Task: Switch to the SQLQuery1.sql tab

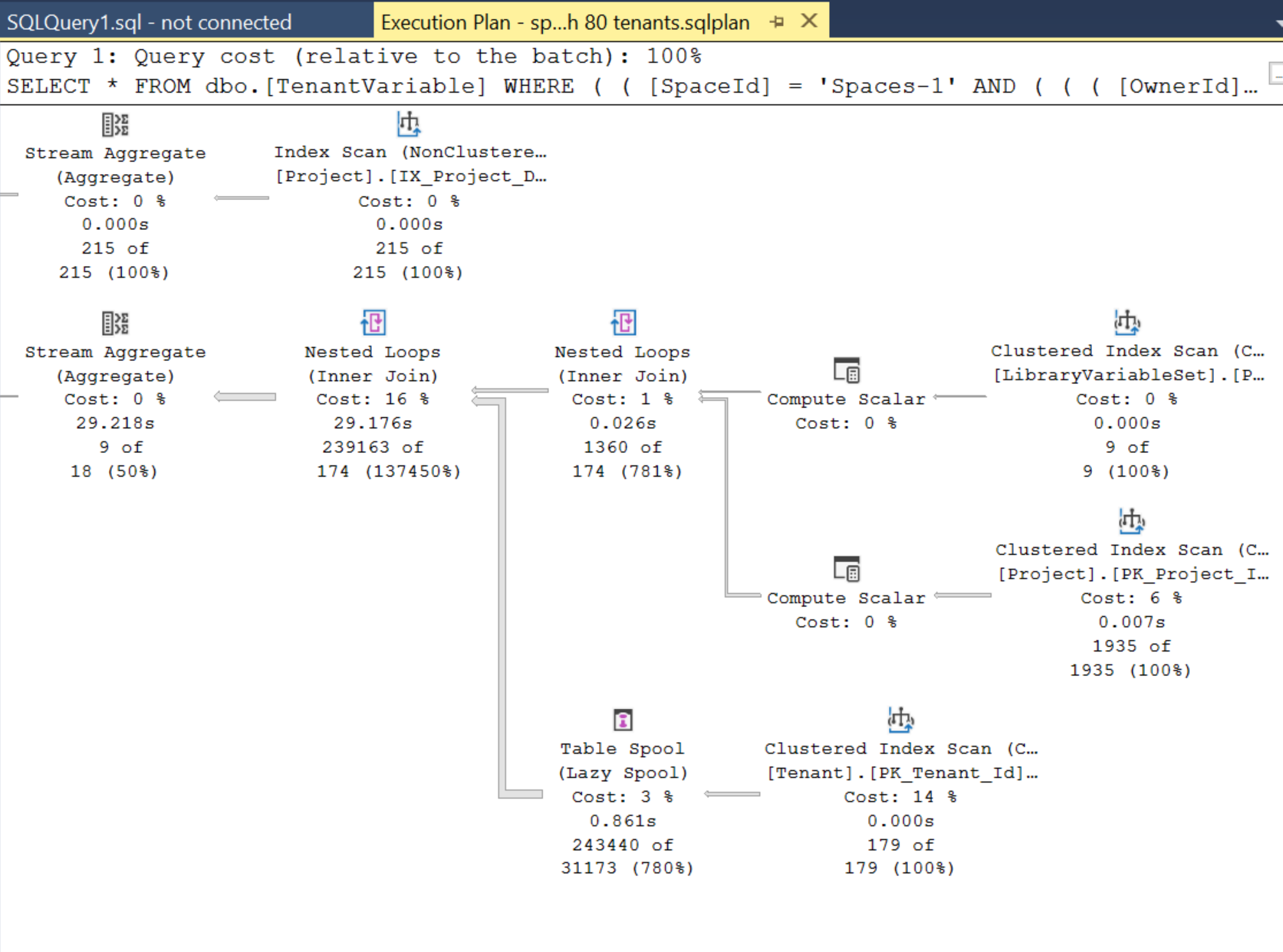Action: [x=150, y=21]
